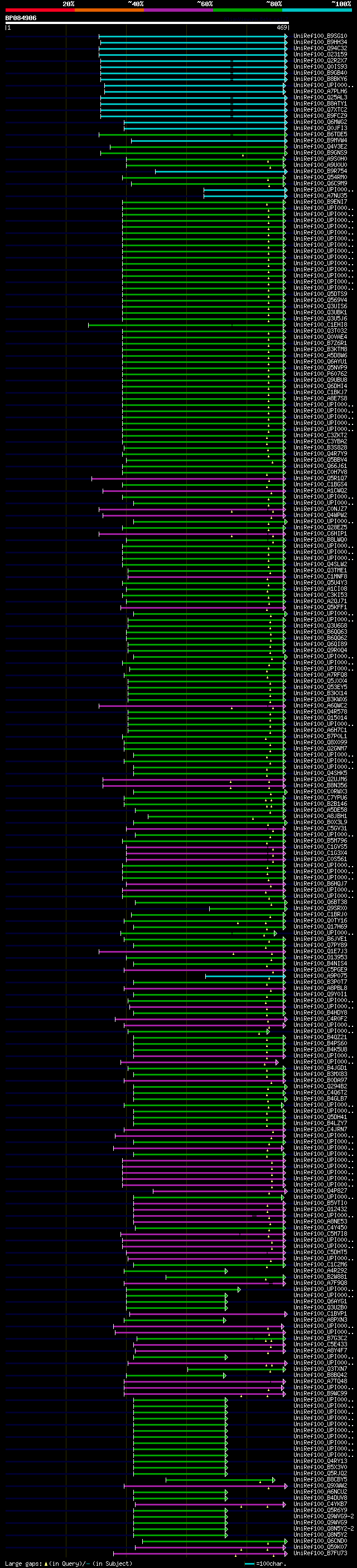Screen dimensions: 357x1568
Task: Select the UniRef100_A8E7S8 label
Action: (x=320, y=399)
